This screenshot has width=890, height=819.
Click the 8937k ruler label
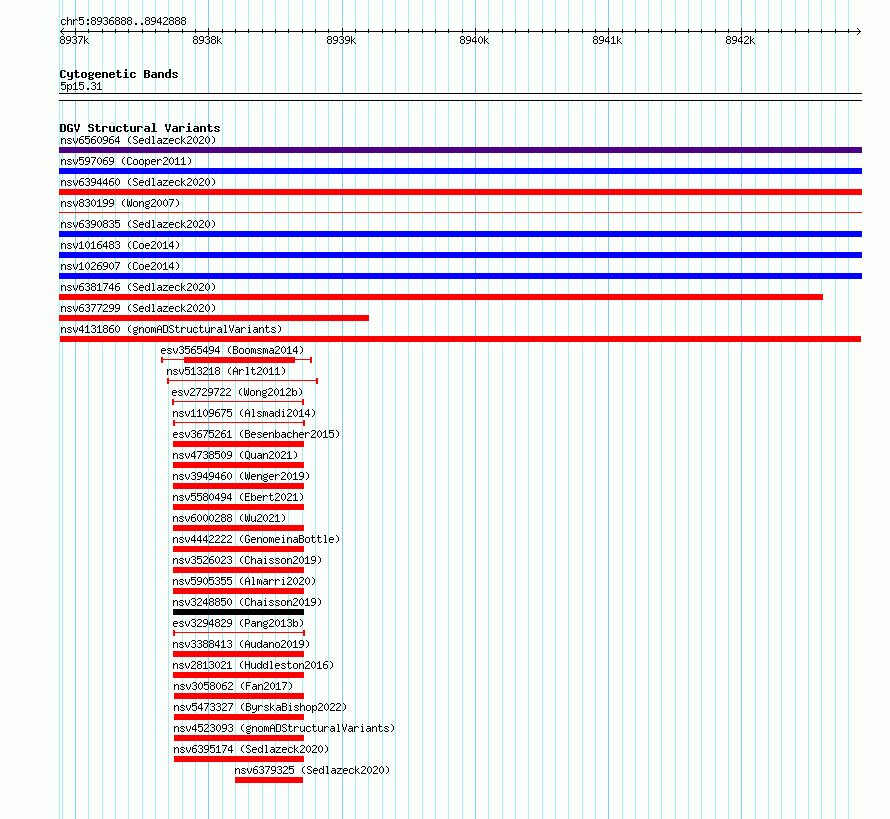[74, 40]
